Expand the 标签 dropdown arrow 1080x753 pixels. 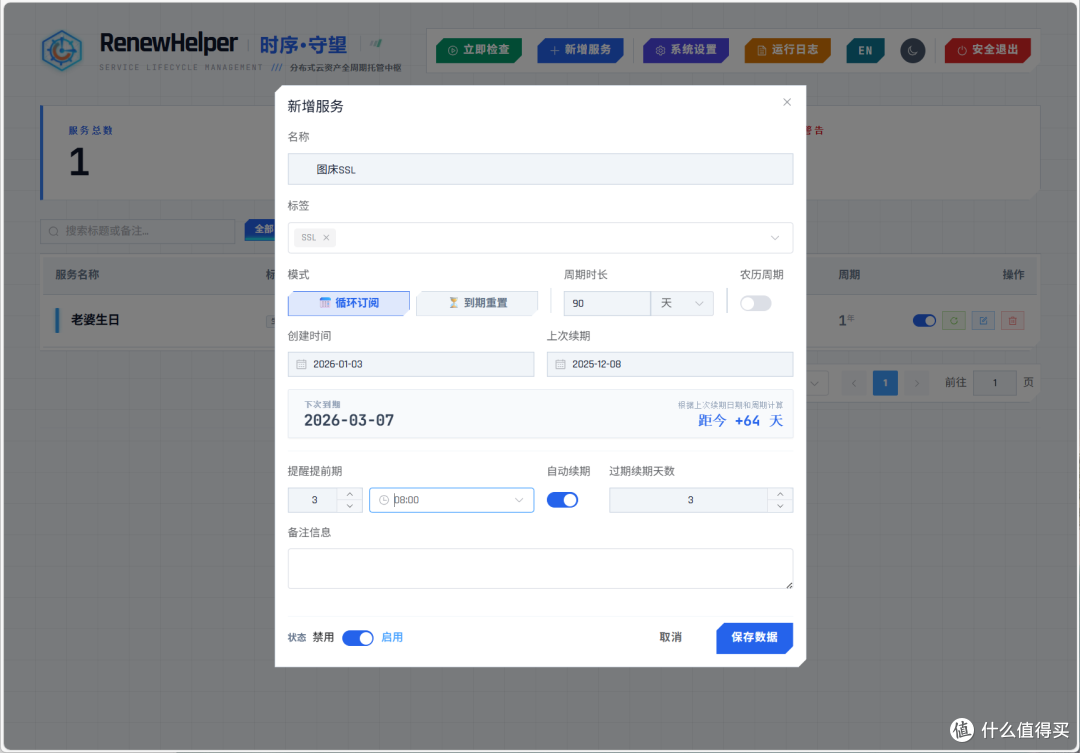click(775, 238)
